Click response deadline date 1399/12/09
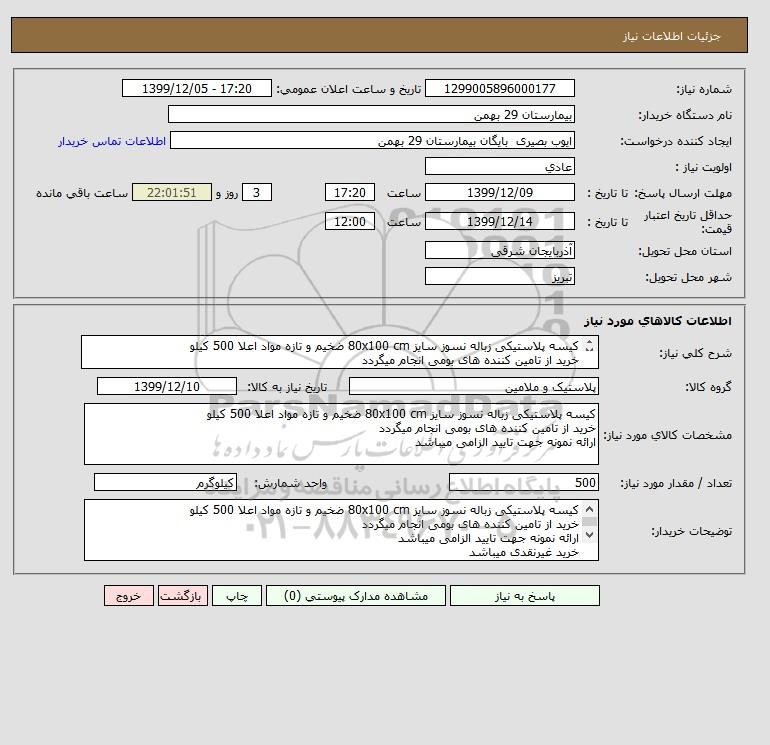Screen dimensions: 770x745 (x=499, y=193)
